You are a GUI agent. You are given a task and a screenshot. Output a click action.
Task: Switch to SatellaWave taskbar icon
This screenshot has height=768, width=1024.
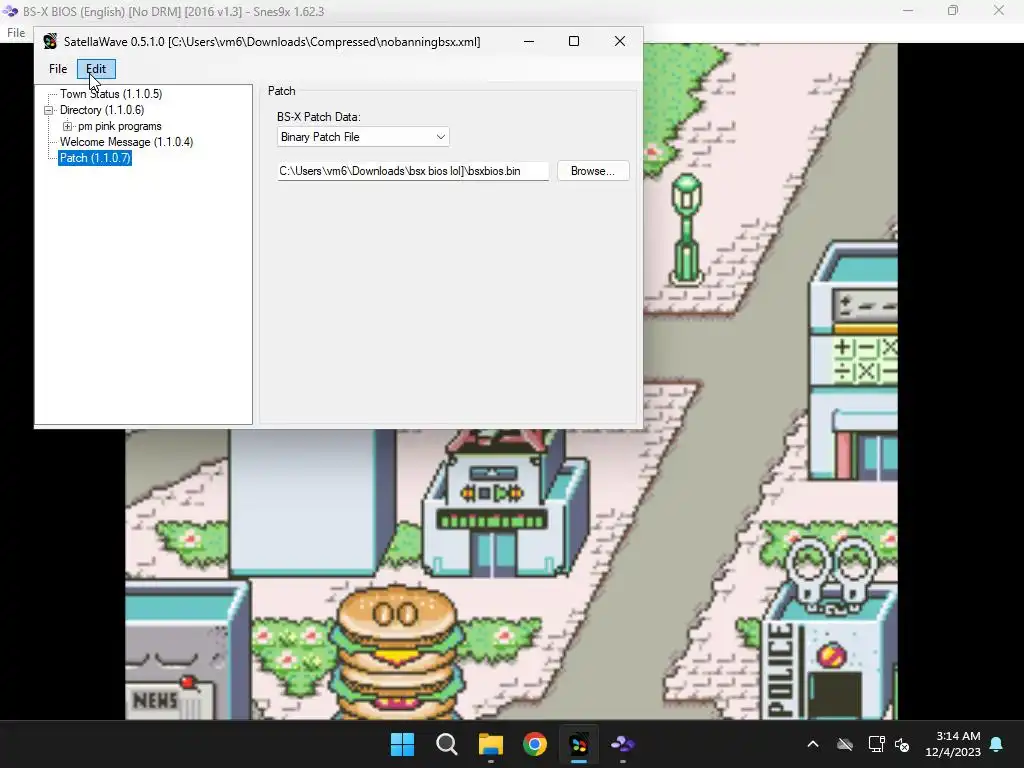coord(579,744)
